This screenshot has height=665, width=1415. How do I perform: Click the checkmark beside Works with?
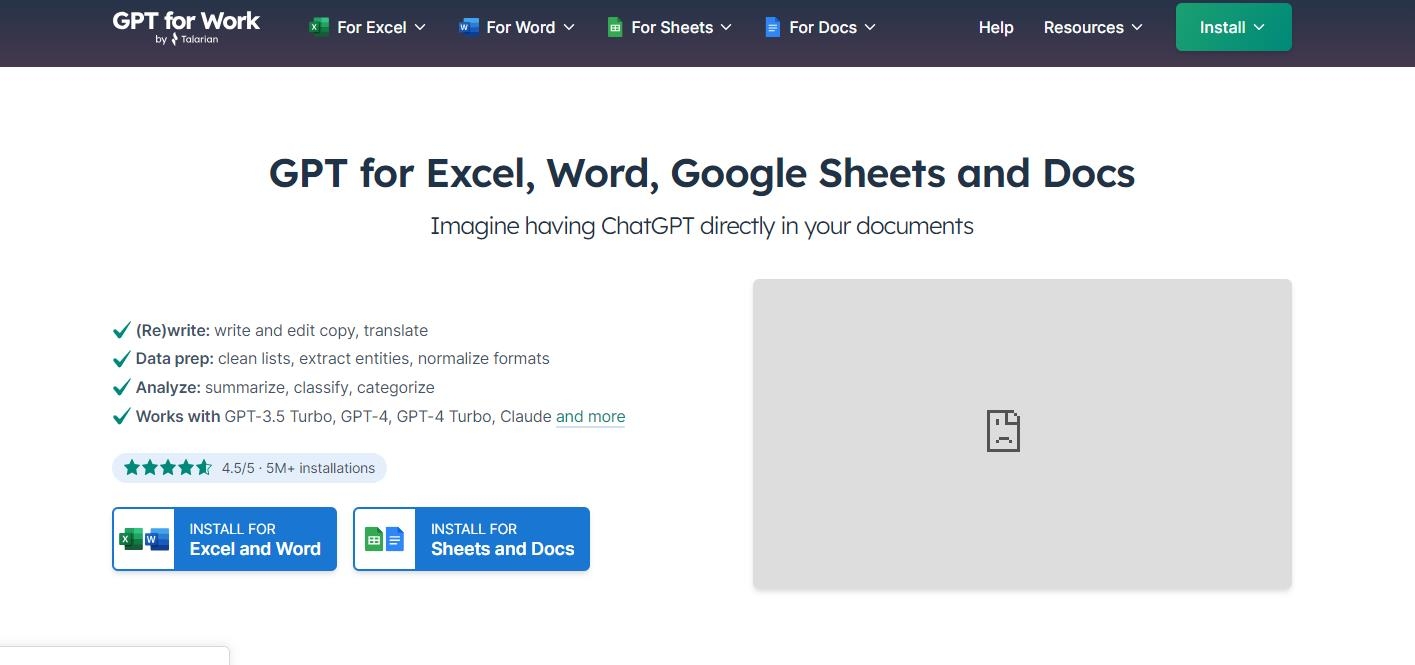point(122,416)
